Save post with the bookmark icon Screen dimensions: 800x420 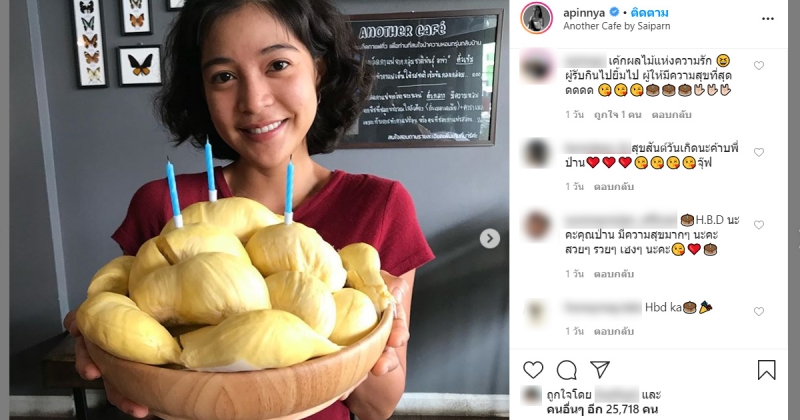point(766,370)
